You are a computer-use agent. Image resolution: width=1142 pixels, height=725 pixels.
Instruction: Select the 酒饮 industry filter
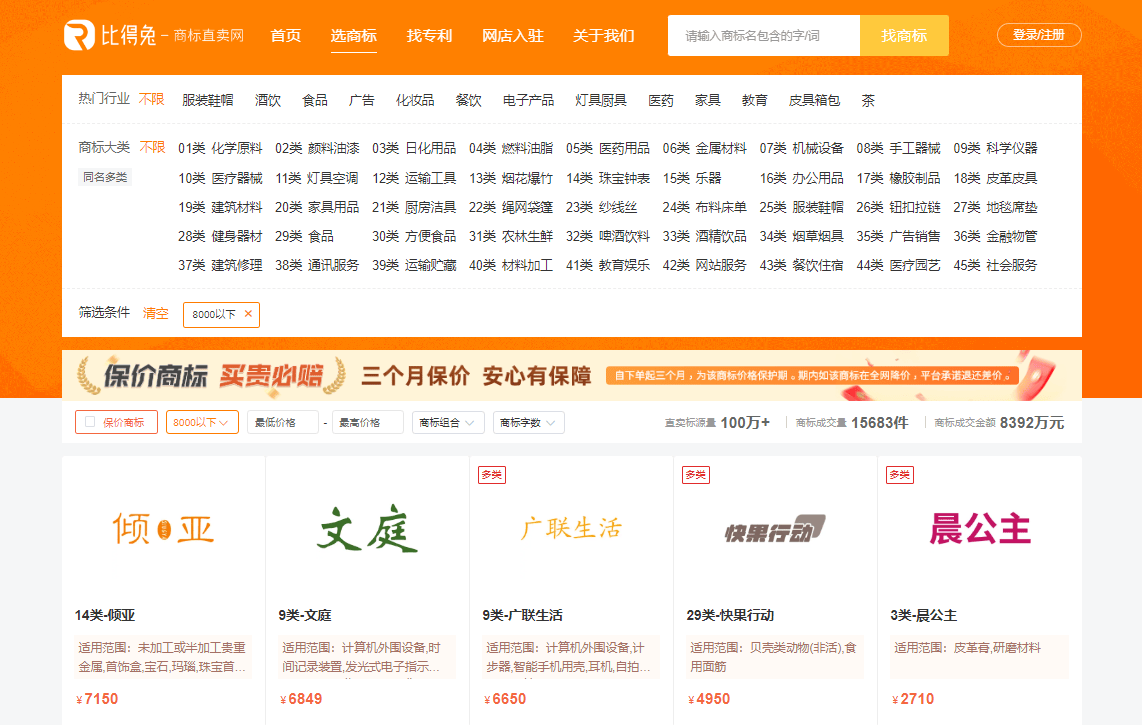click(267, 101)
